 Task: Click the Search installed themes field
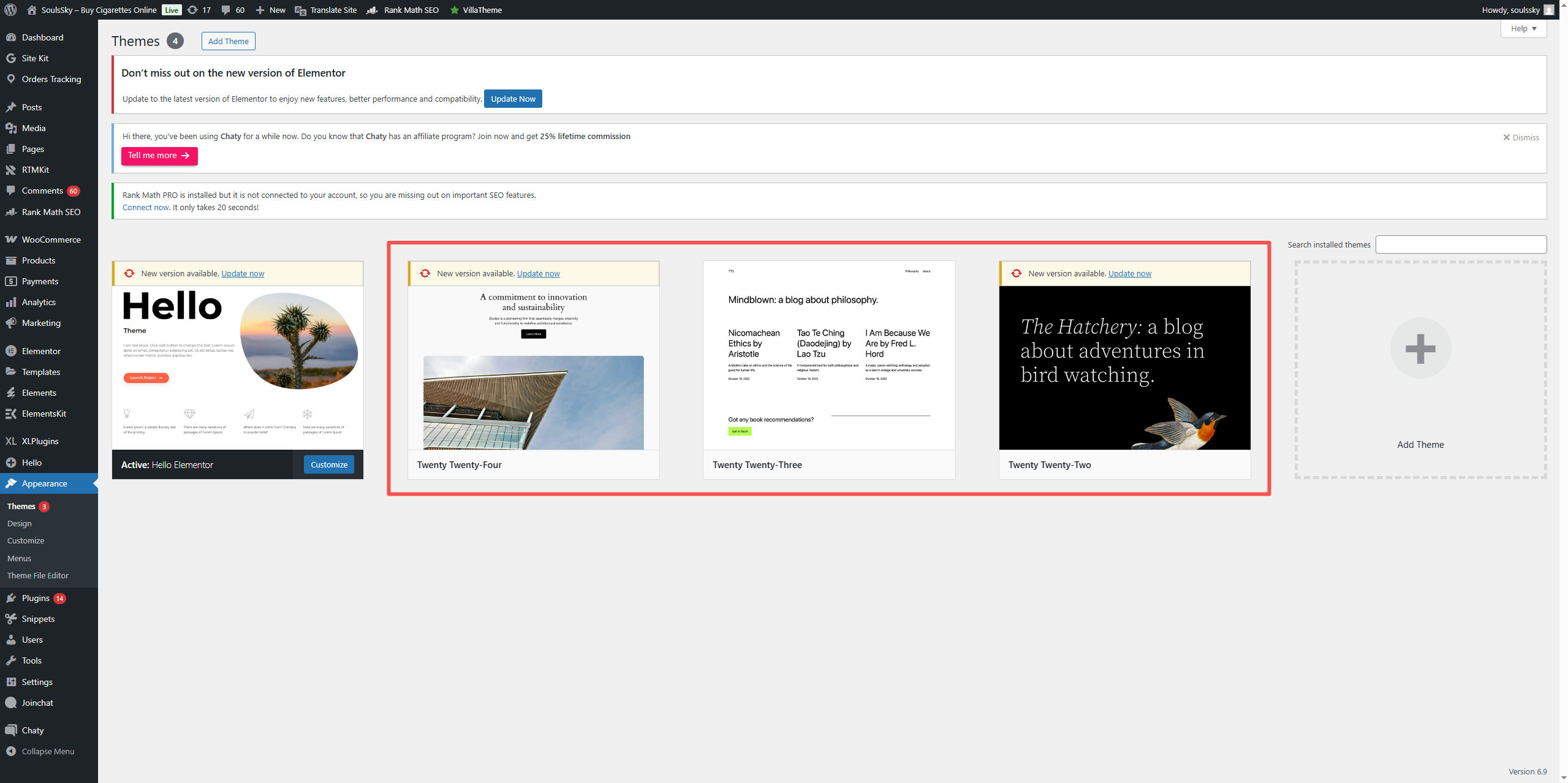[1461, 244]
